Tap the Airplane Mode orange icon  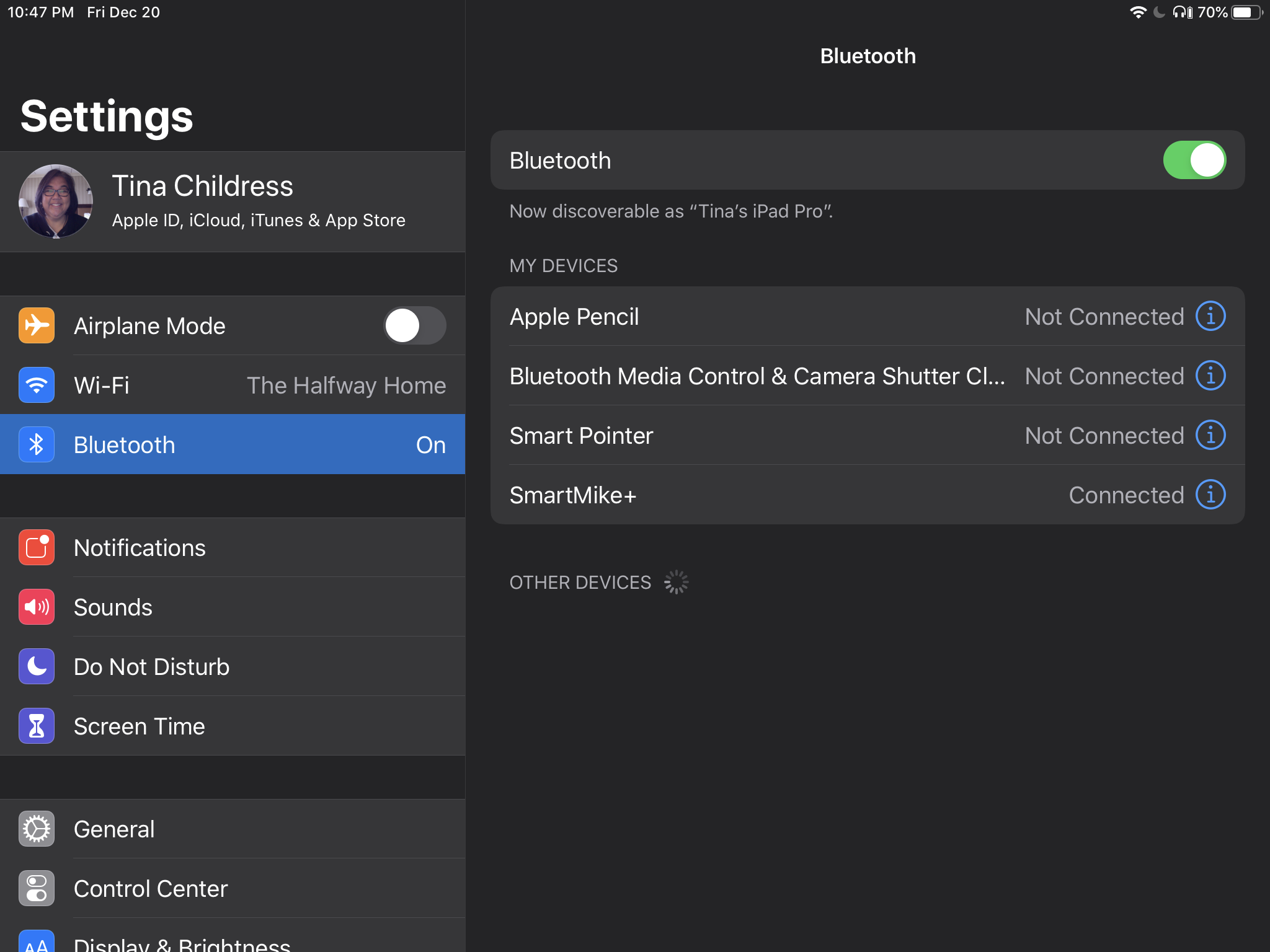[x=37, y=325]
